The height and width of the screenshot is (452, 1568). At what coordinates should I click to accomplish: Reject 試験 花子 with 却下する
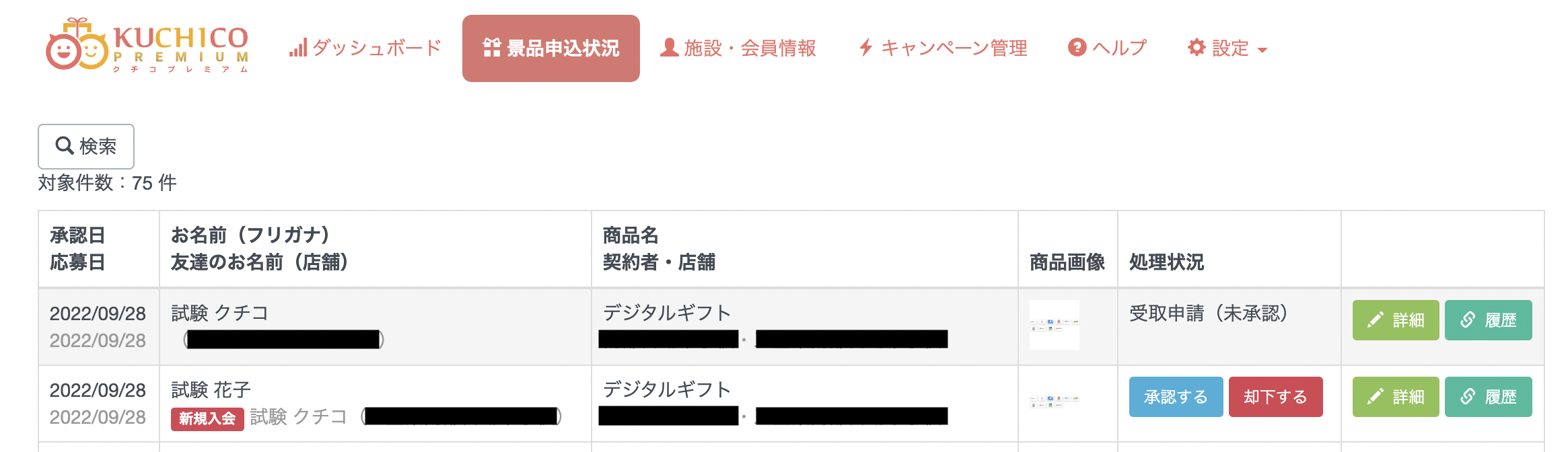pyautogui.click(x=1276, y=397)
